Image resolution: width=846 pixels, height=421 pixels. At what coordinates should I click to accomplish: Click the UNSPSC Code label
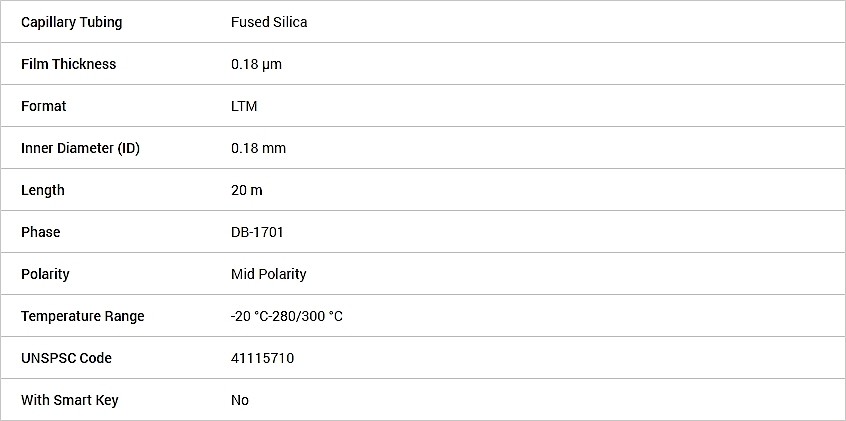click(x=66, y=358)
